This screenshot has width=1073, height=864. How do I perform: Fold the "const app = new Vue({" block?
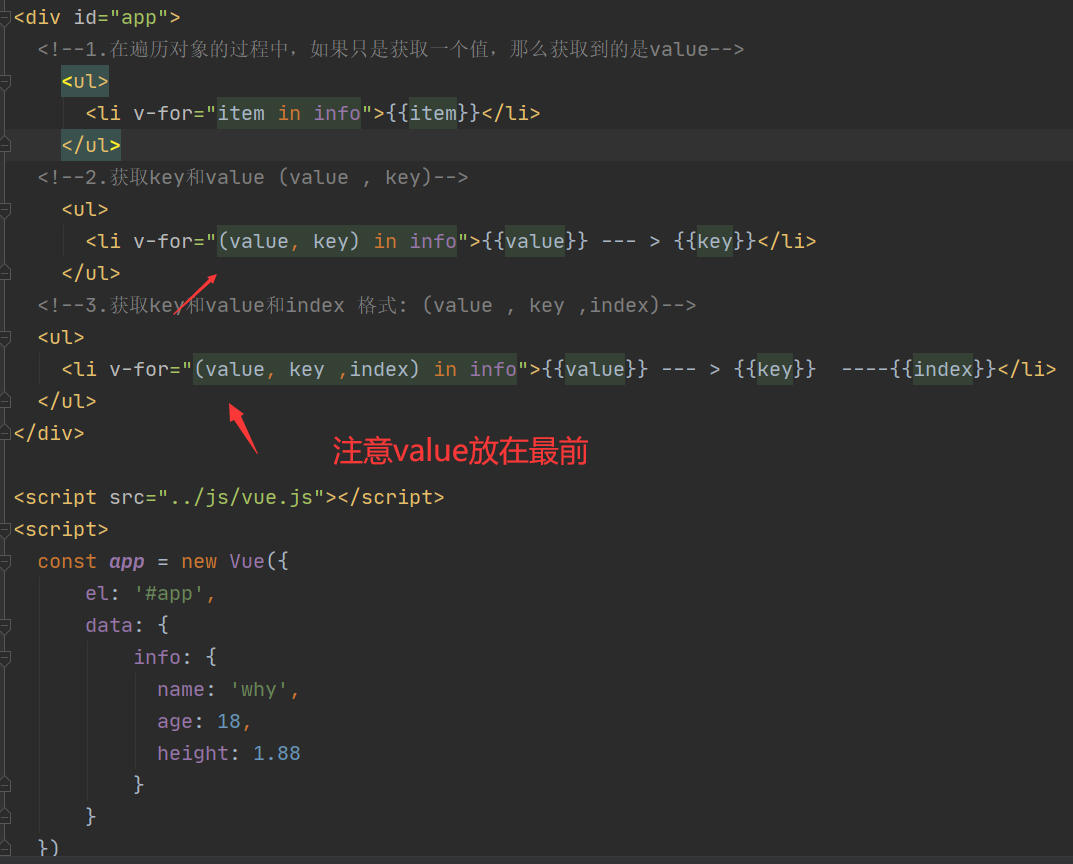click(x=5, y=562)
